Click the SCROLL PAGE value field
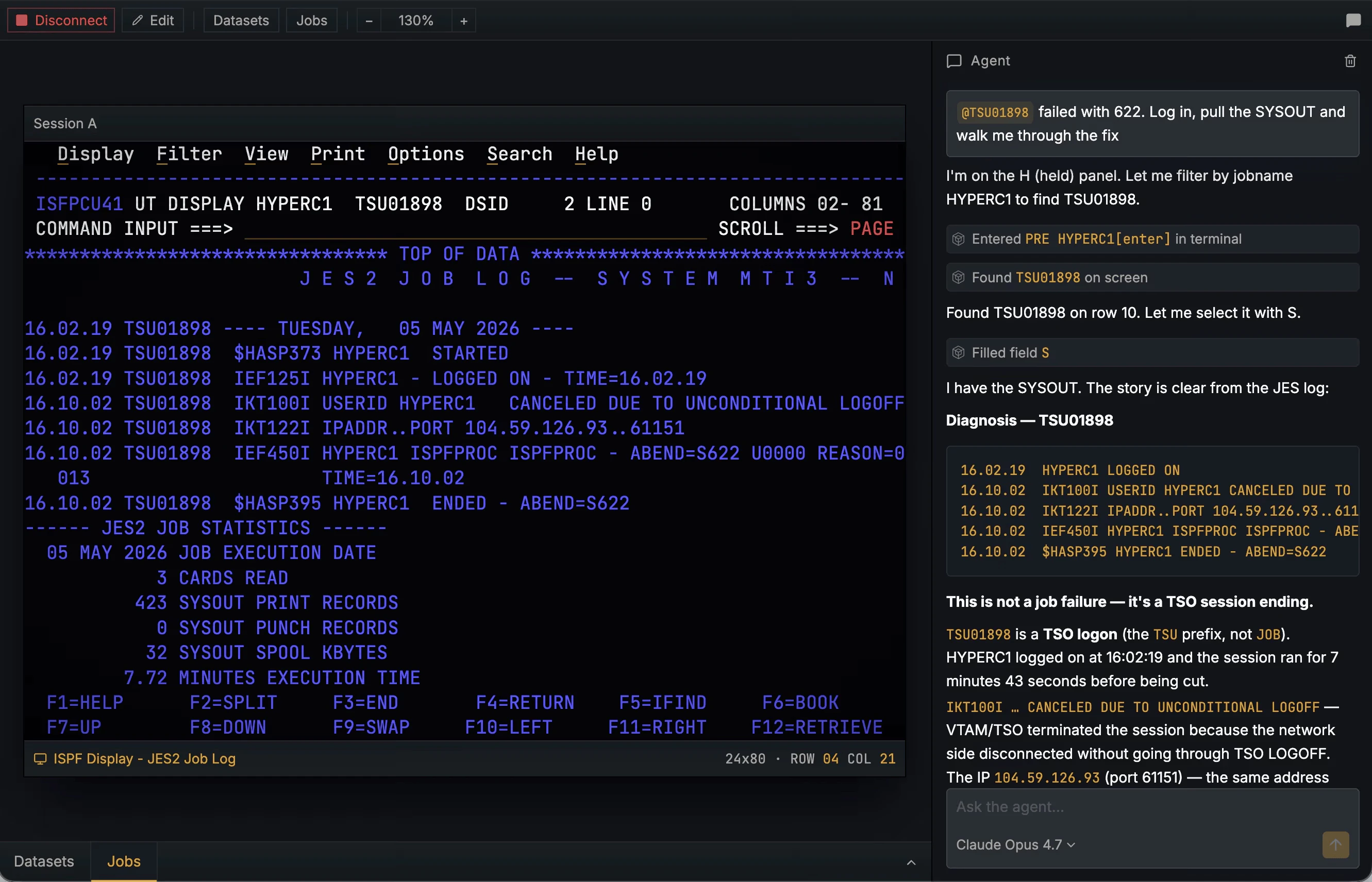This screenshot has width=1372, height=882. 872,229
